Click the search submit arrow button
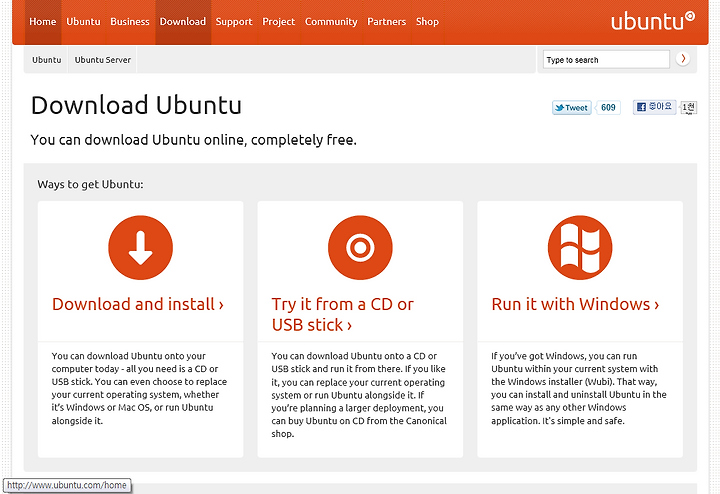The image size is (720, 494). pyautogui.click(x=683, y=59)
